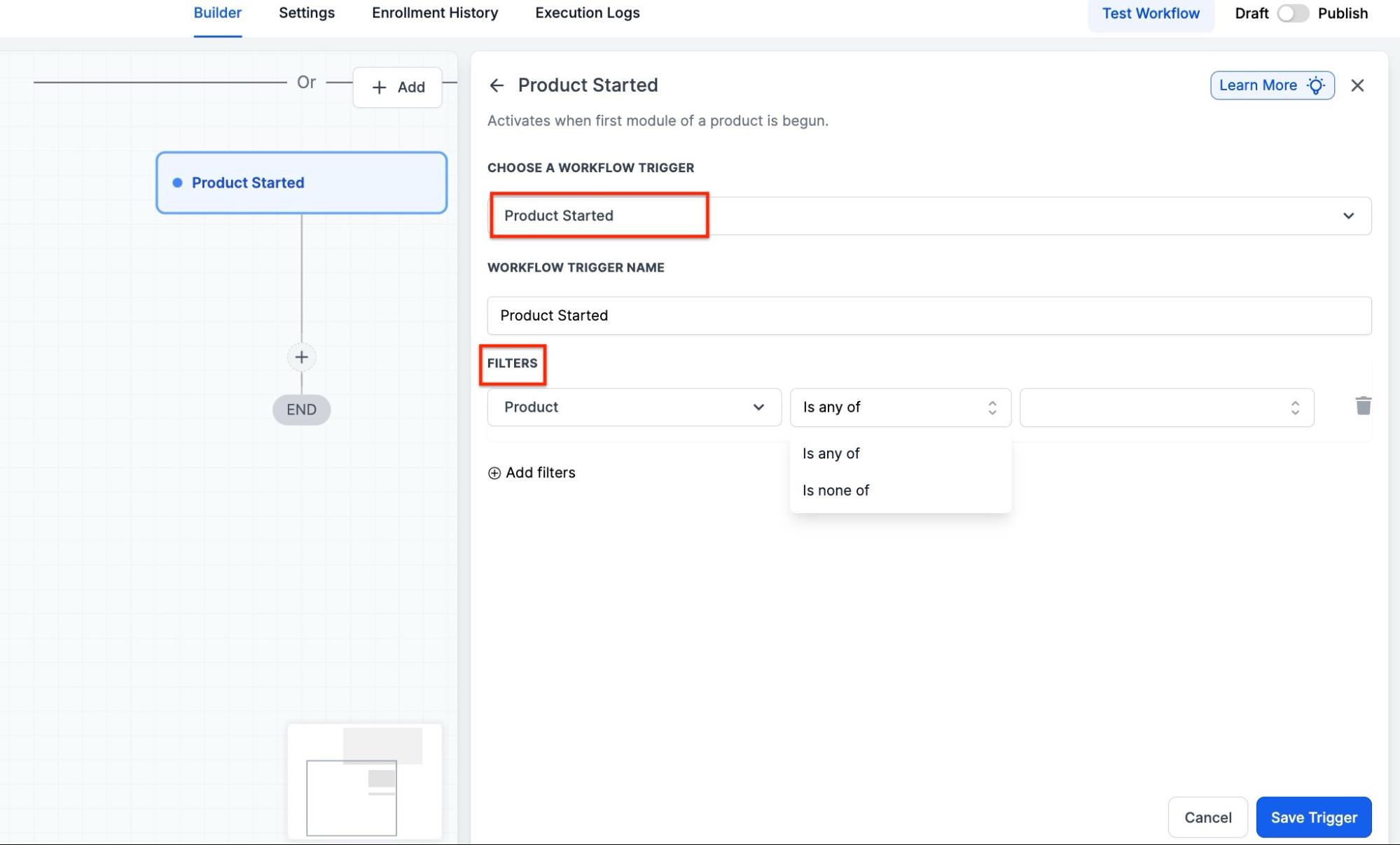Open the Execution Logs tab
Screen dimensions: 1400x845
coord(587,13)
